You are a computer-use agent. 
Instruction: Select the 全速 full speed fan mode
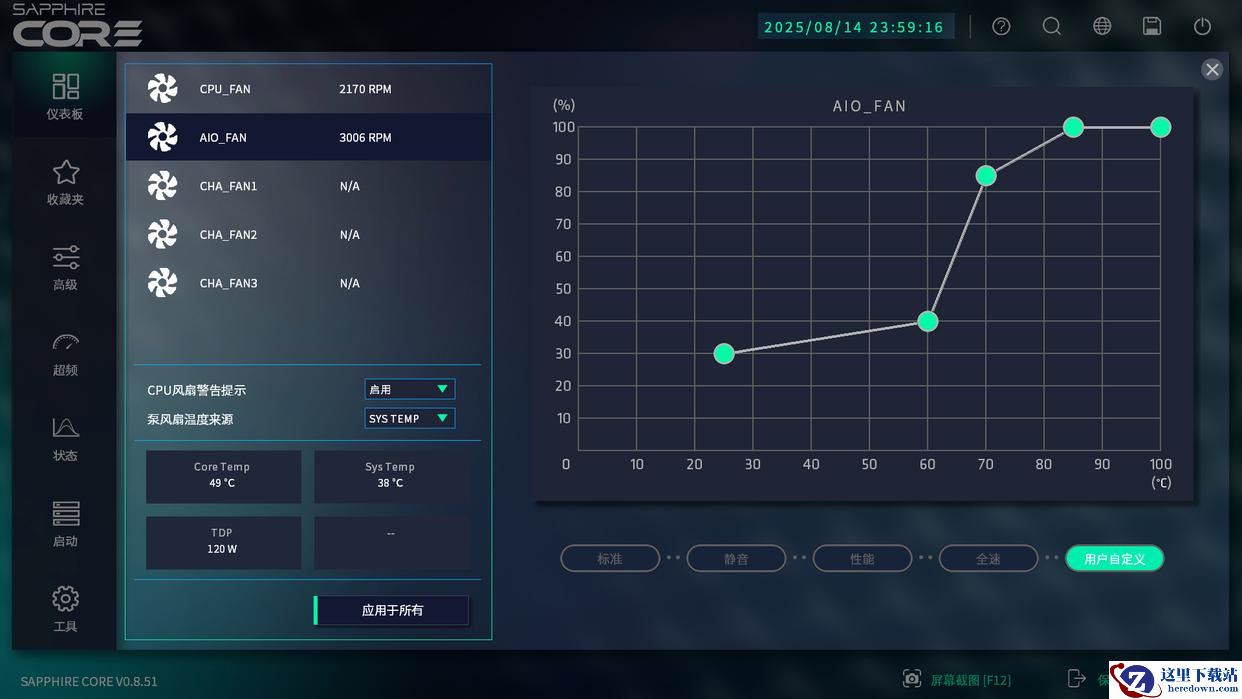click(988, 558)
